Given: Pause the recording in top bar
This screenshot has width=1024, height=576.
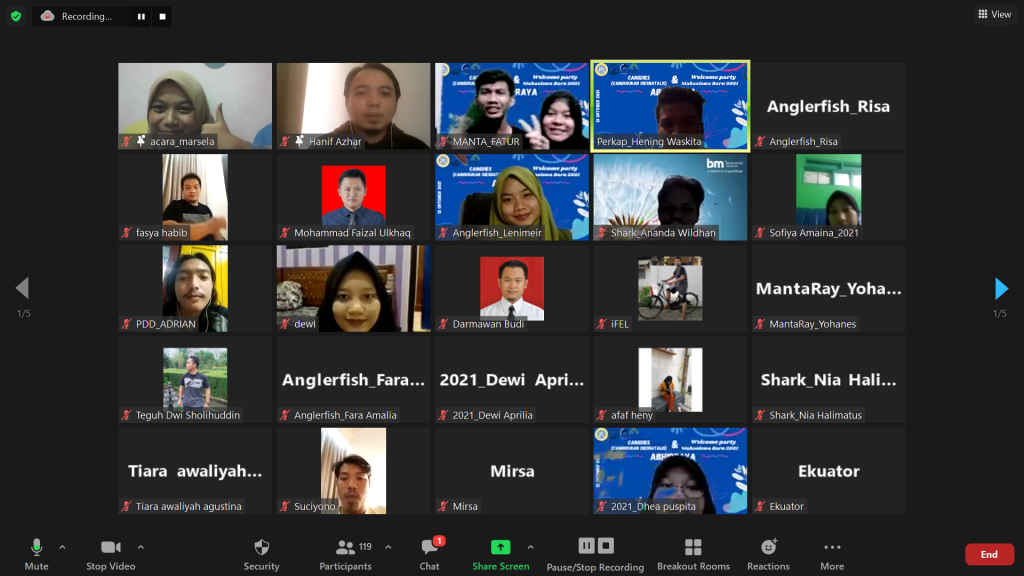Looking at the screenshot, I should point(141,16).
